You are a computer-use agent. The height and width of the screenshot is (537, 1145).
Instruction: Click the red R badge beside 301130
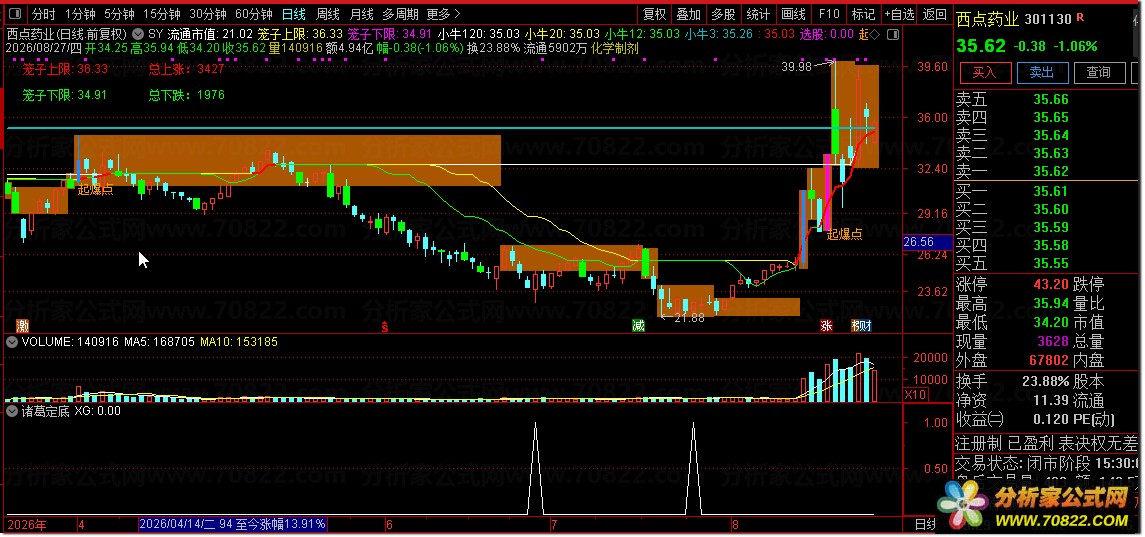click(1080, 18)
